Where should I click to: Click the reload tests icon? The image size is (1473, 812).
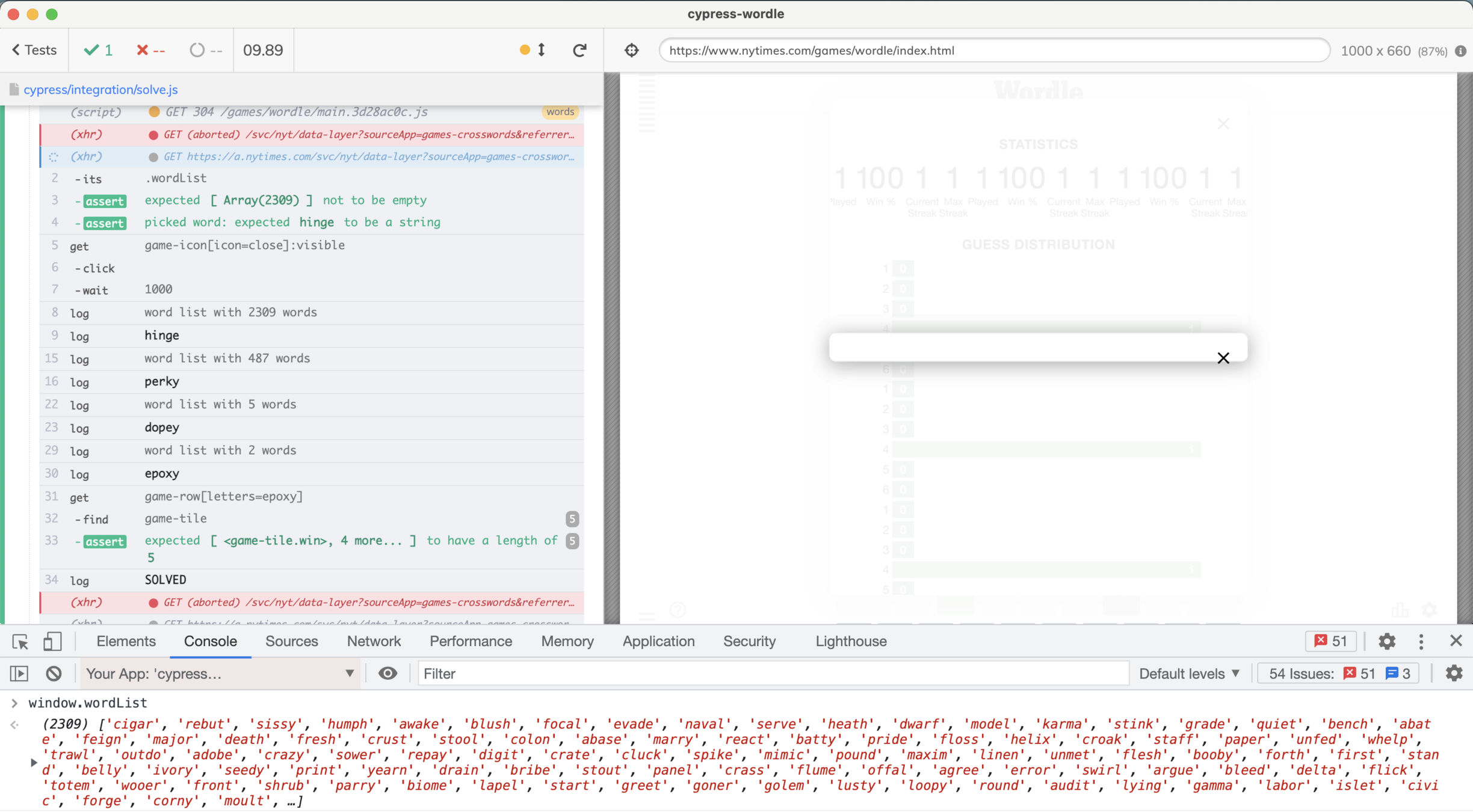[x=579, y=51]
